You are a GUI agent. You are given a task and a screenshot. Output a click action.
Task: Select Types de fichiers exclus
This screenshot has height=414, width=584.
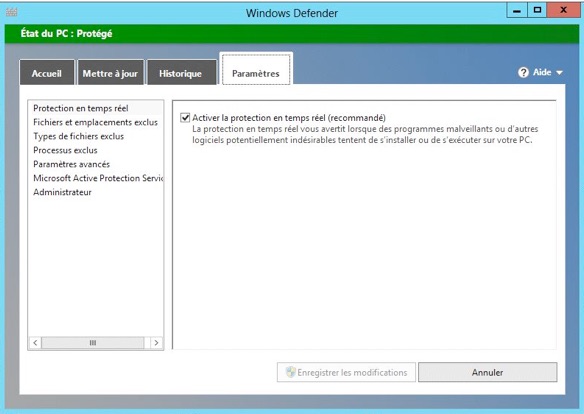[95, 136]
